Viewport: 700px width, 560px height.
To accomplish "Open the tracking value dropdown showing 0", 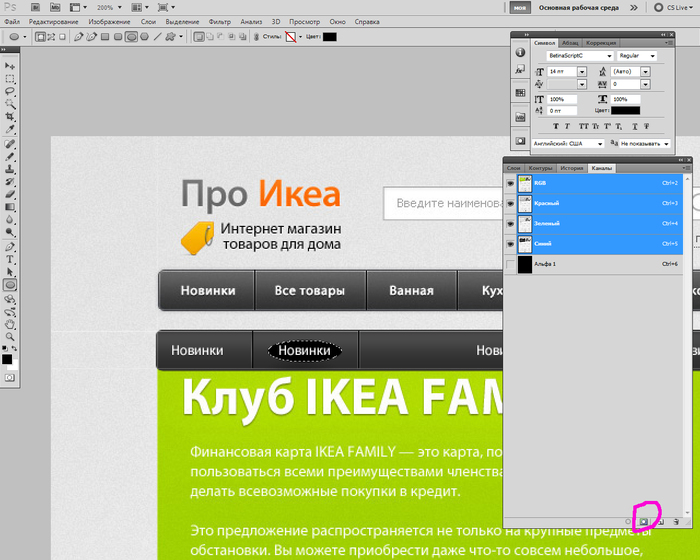I will click(x=646, y=84).
